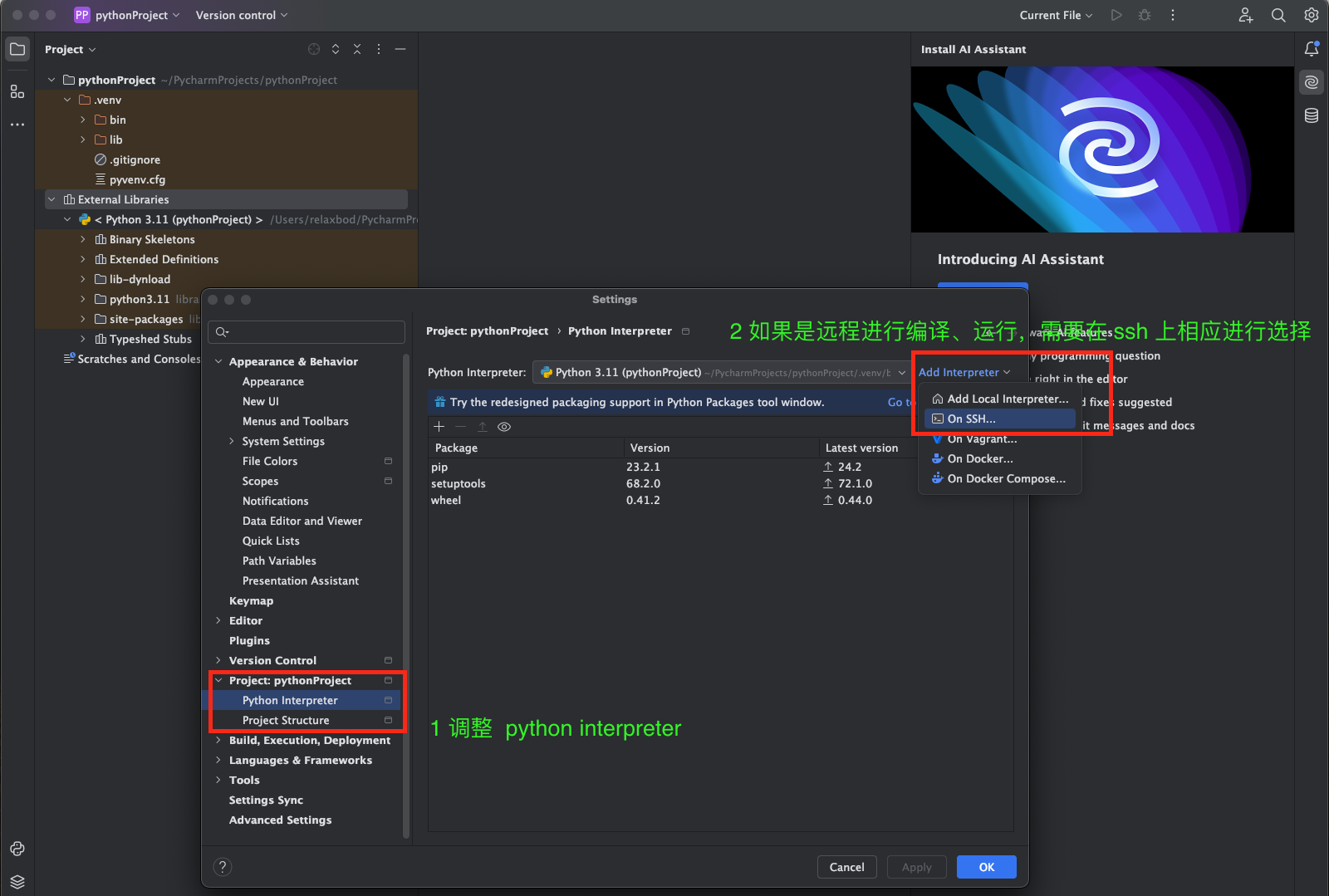
Task: Expand Build, Execution, Deployment settings group
Action: click(218, 741)
